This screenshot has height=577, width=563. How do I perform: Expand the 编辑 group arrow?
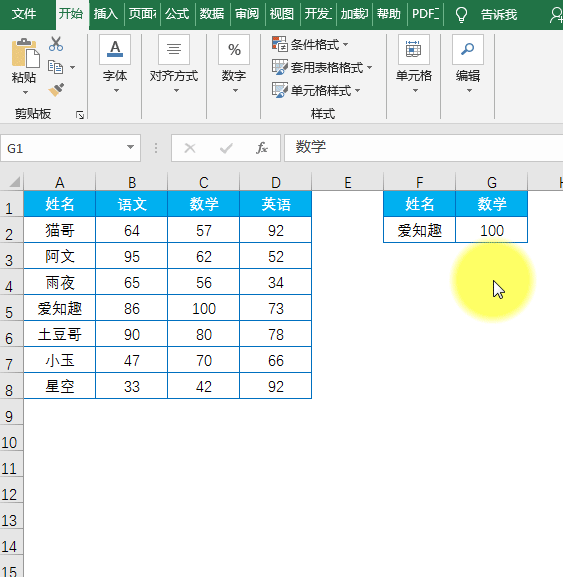click(469, 91)
